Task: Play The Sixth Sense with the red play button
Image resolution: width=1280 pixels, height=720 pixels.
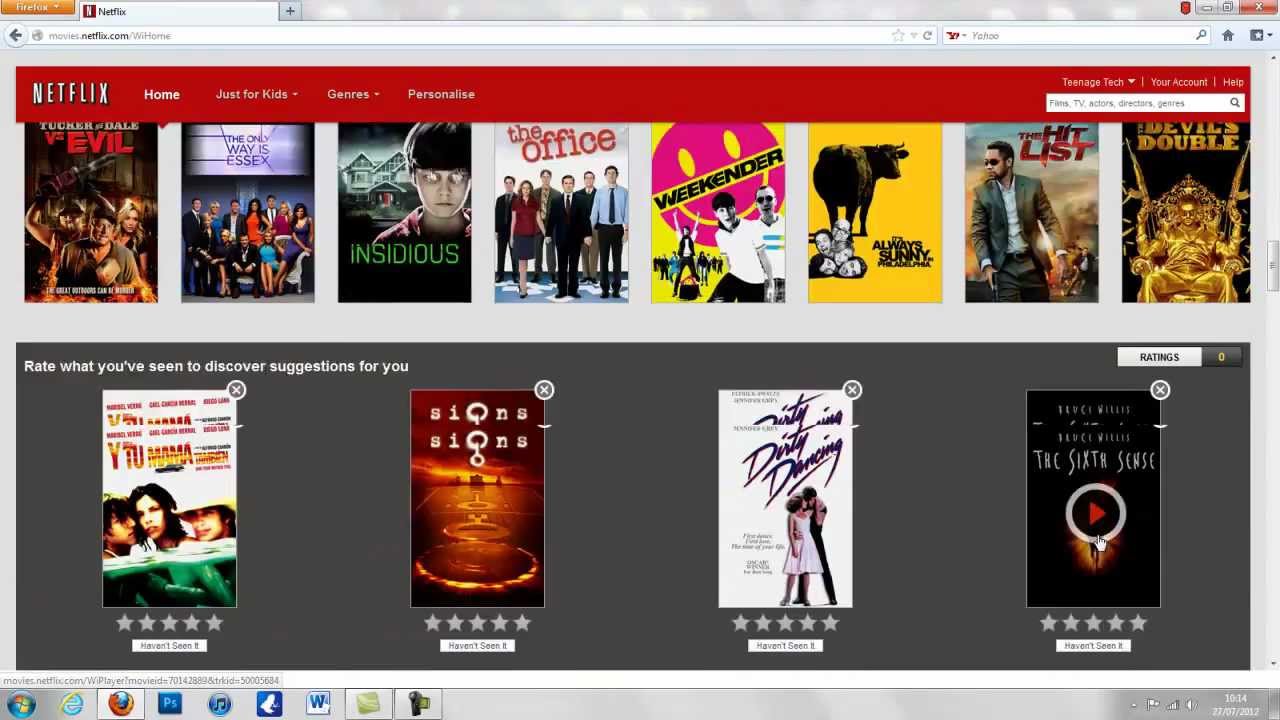Action: click(x=1096, y=514)
